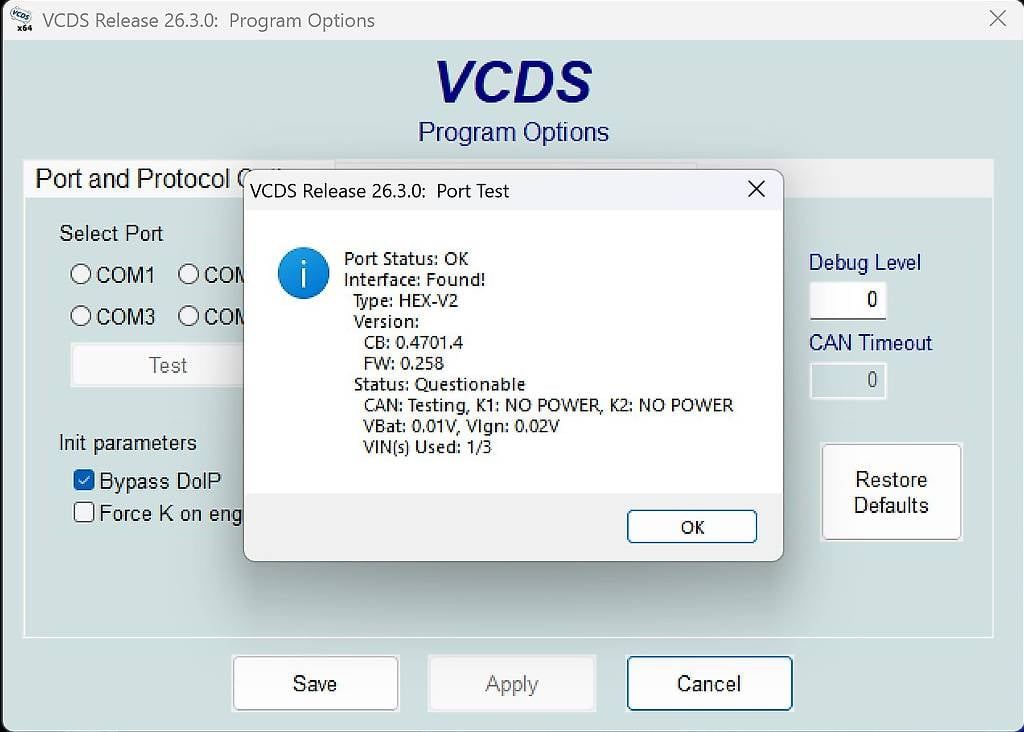This screenshot has width=1024, height=732.
Task: Click the blue information icon
Action: tap(303, 273)
